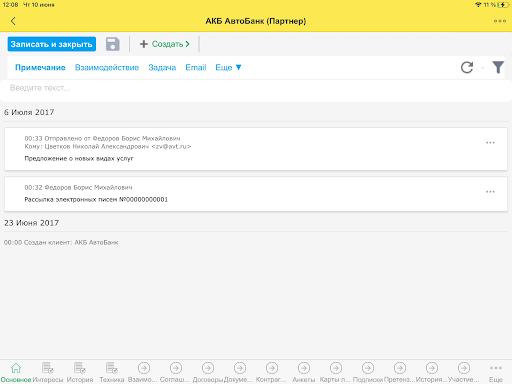Viewport: 512px width, 384px height.
Task: Click the floppy disk save icon
Action: coord(113,44)
